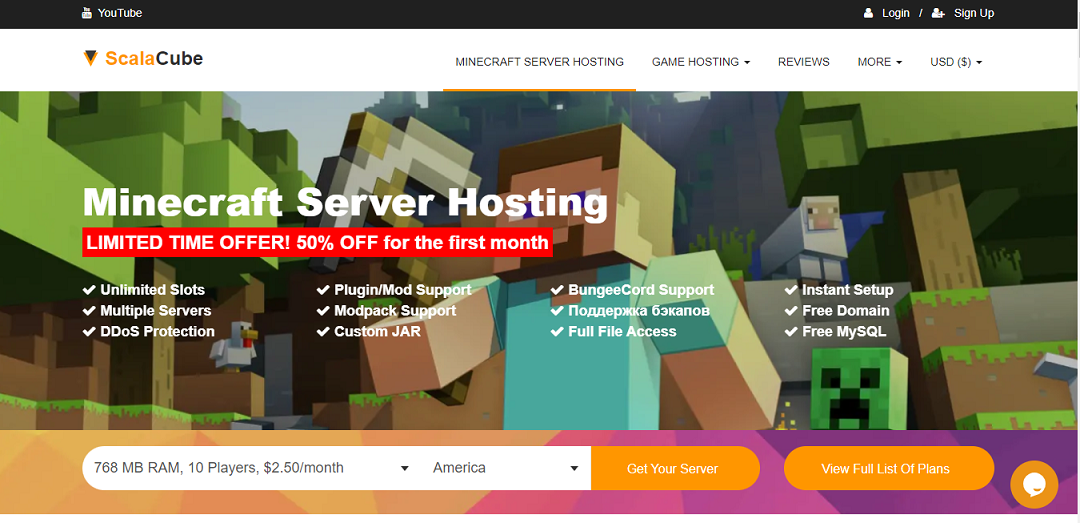This screenshot has height=523, width=1080.
Task: Open the USD ($) currency selector
Action: (x=956, y=62)
